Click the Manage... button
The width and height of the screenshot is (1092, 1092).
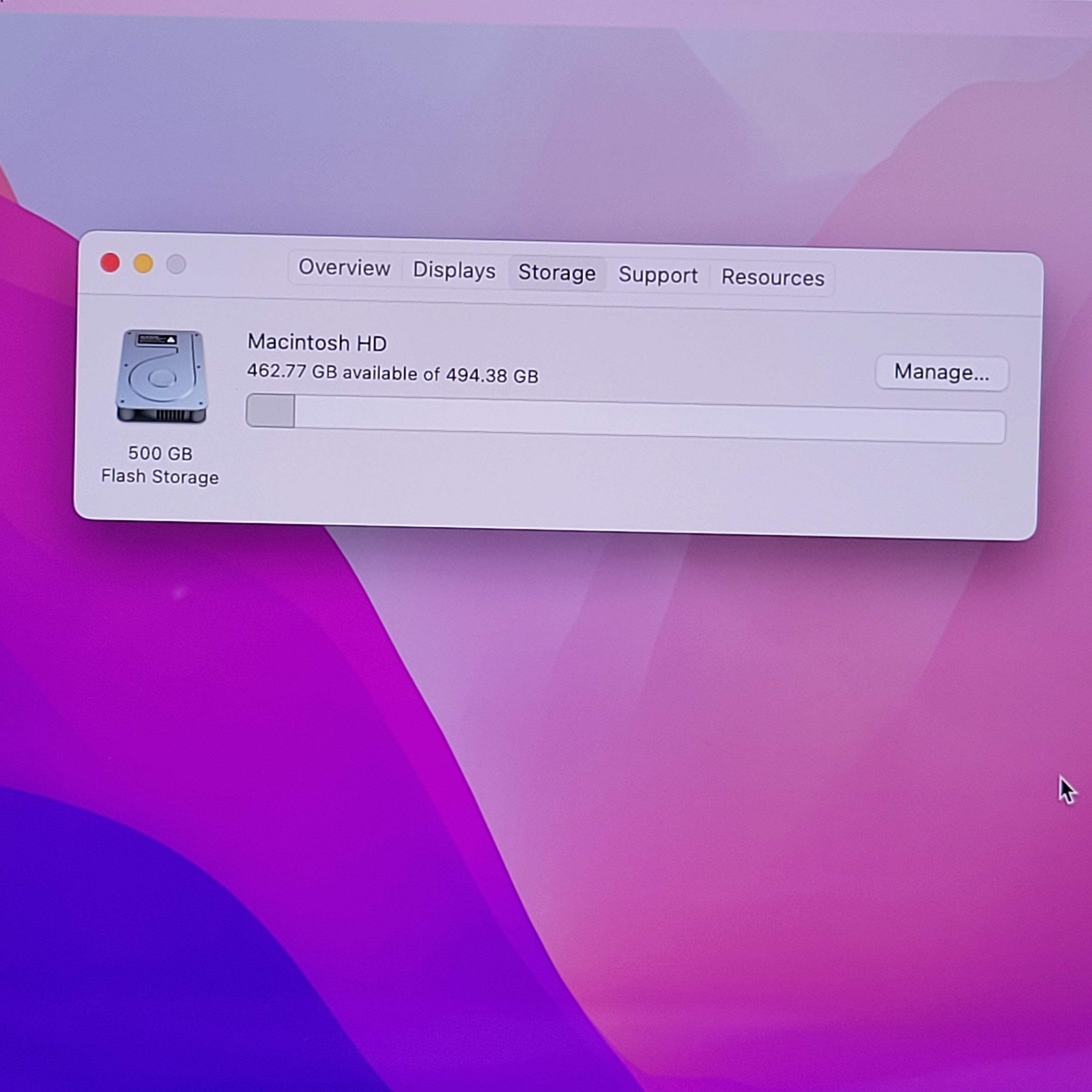point(942,373)
